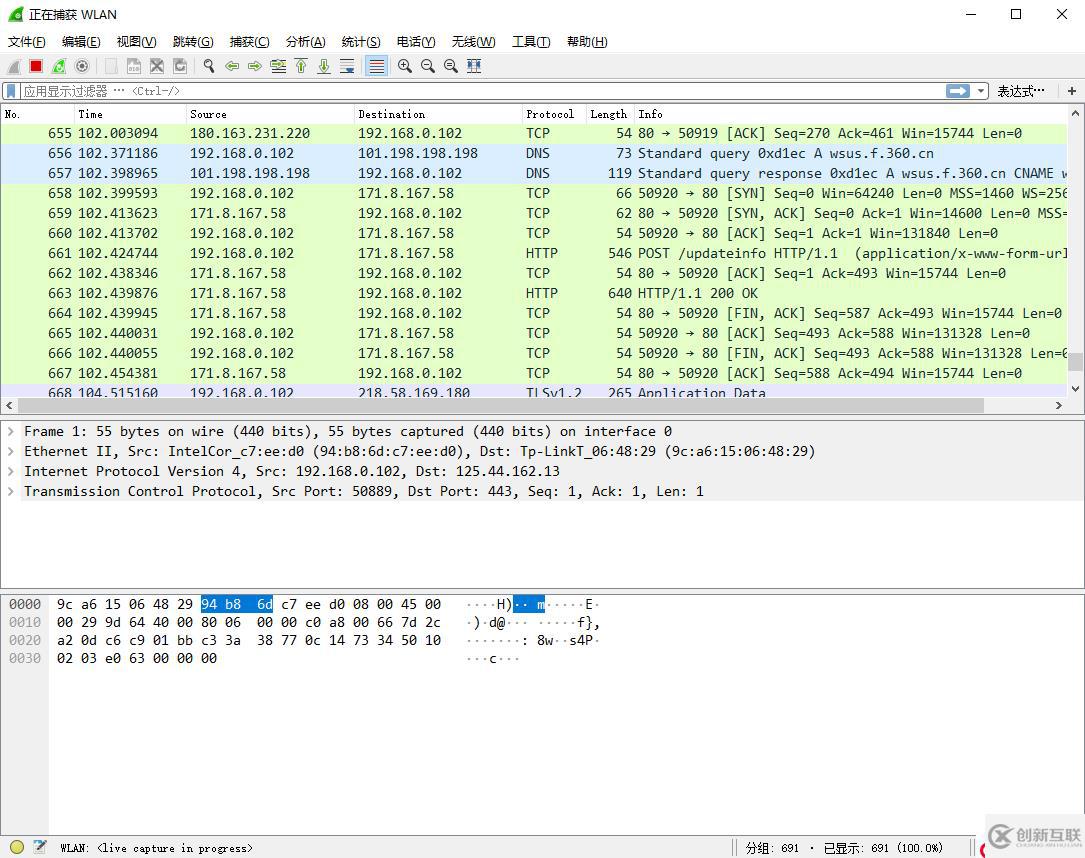The height and width of the screenshot is (858, 1085).
Task: Select packet 656 DNS standard query
Action: pyautogui.click(x=534, y=154)
